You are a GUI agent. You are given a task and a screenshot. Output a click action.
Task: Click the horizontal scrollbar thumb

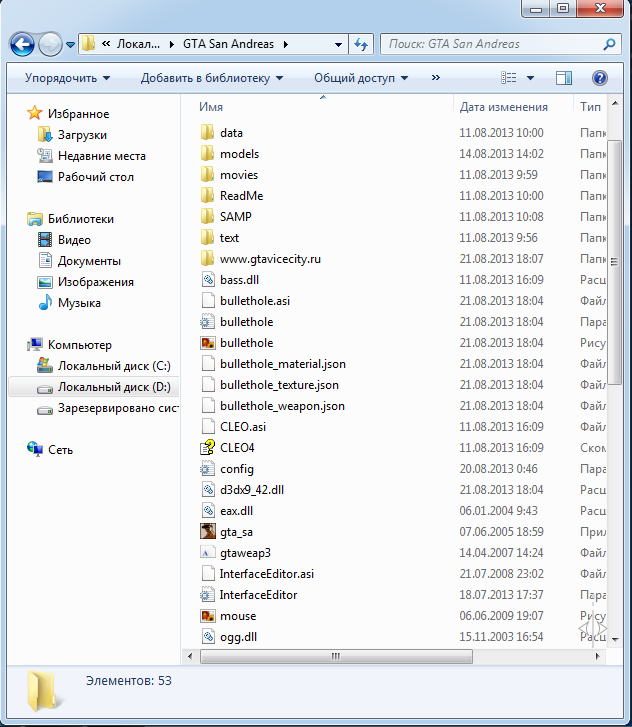point(336,656)
